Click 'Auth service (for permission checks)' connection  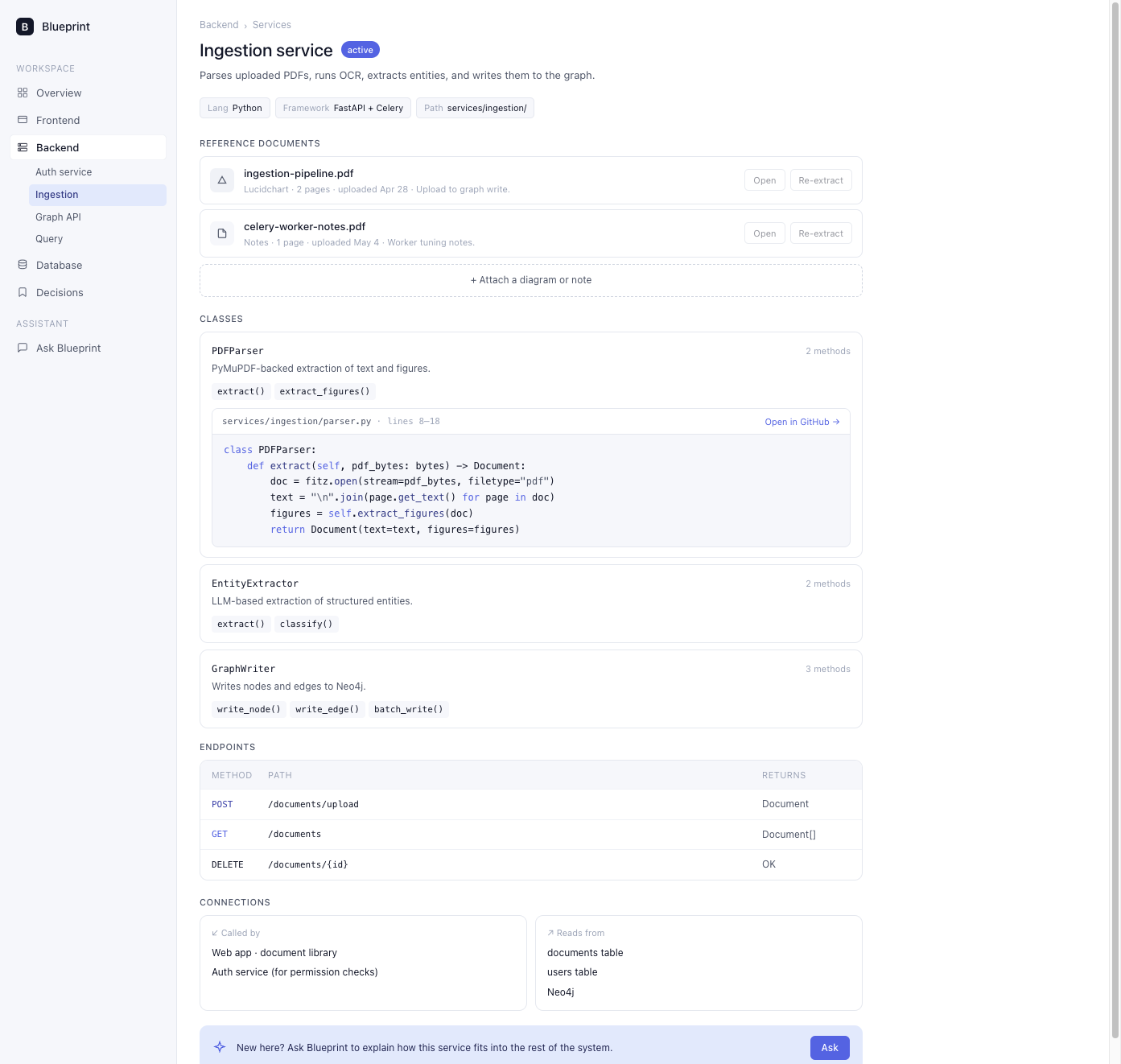tap(295, 972)
